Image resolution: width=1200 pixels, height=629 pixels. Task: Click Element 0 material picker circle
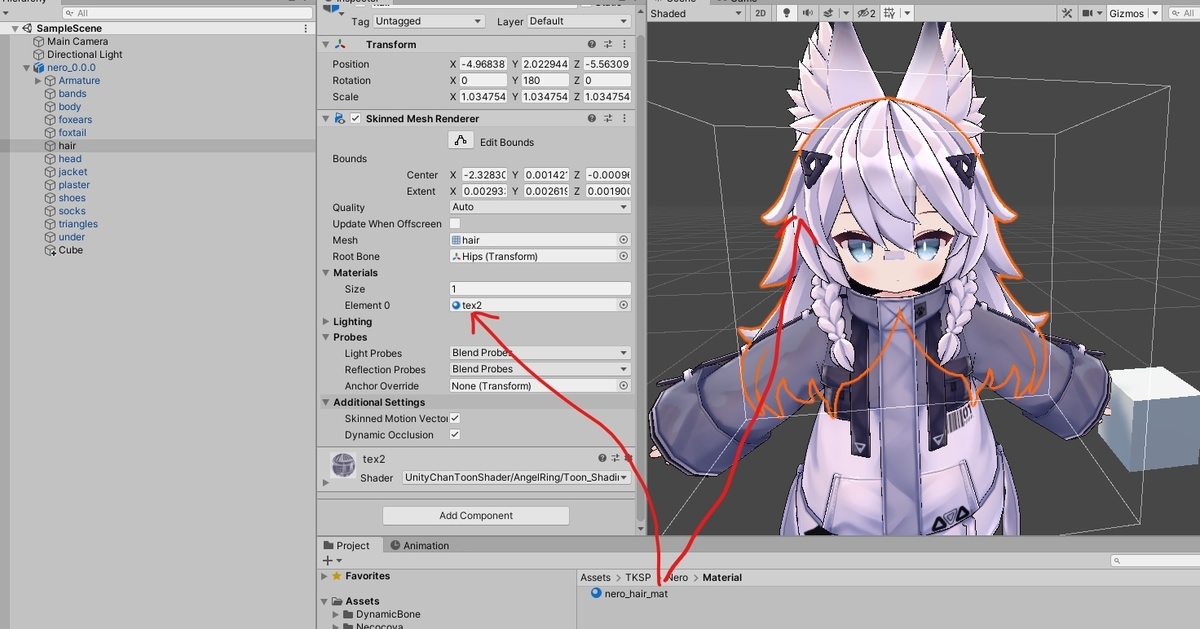[624, 305]
